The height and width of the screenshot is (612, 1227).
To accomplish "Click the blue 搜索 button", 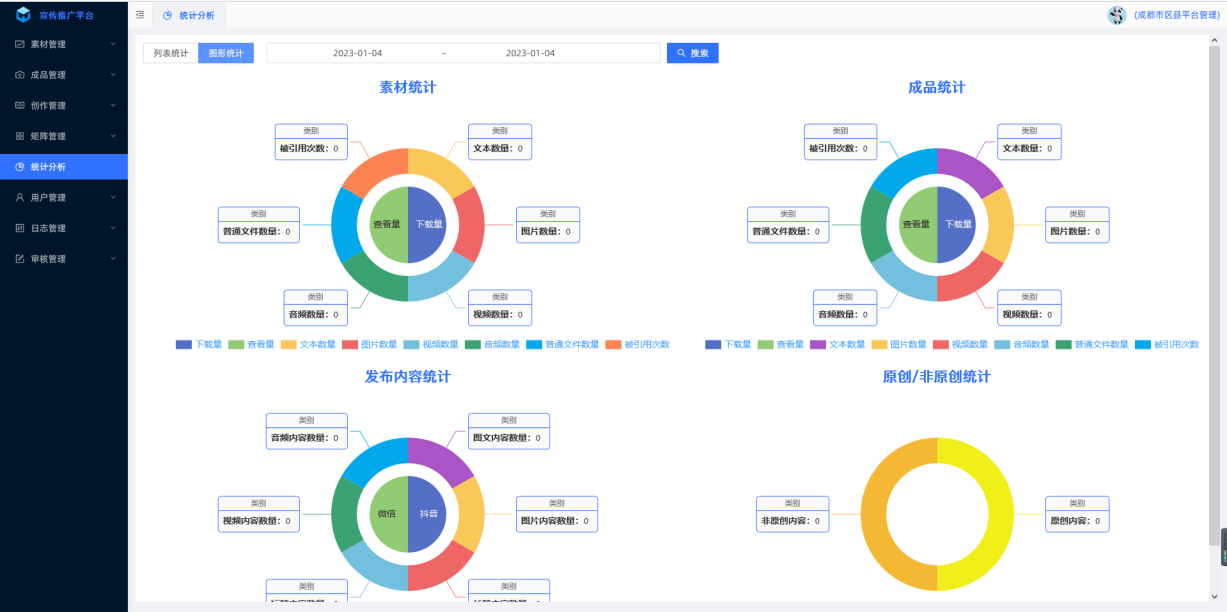I will (x=692, y=53).
